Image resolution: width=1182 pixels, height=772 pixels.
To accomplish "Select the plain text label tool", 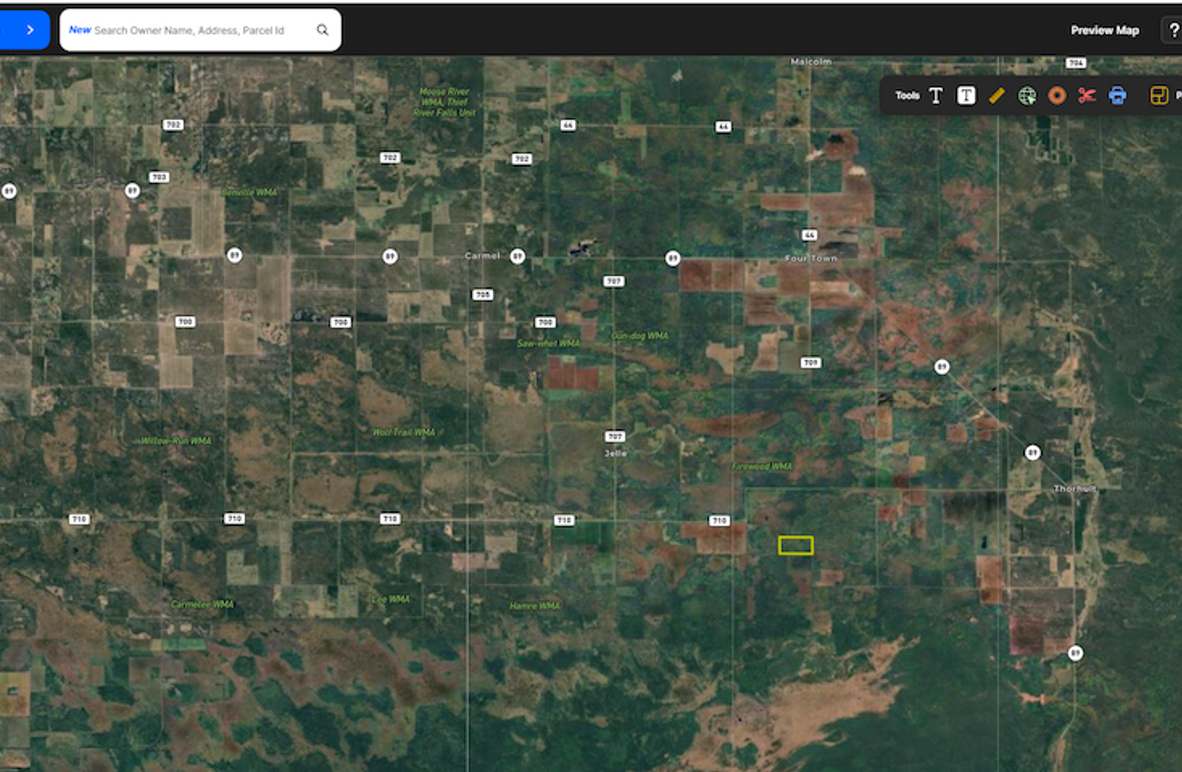I will click(x=936, y=96).
